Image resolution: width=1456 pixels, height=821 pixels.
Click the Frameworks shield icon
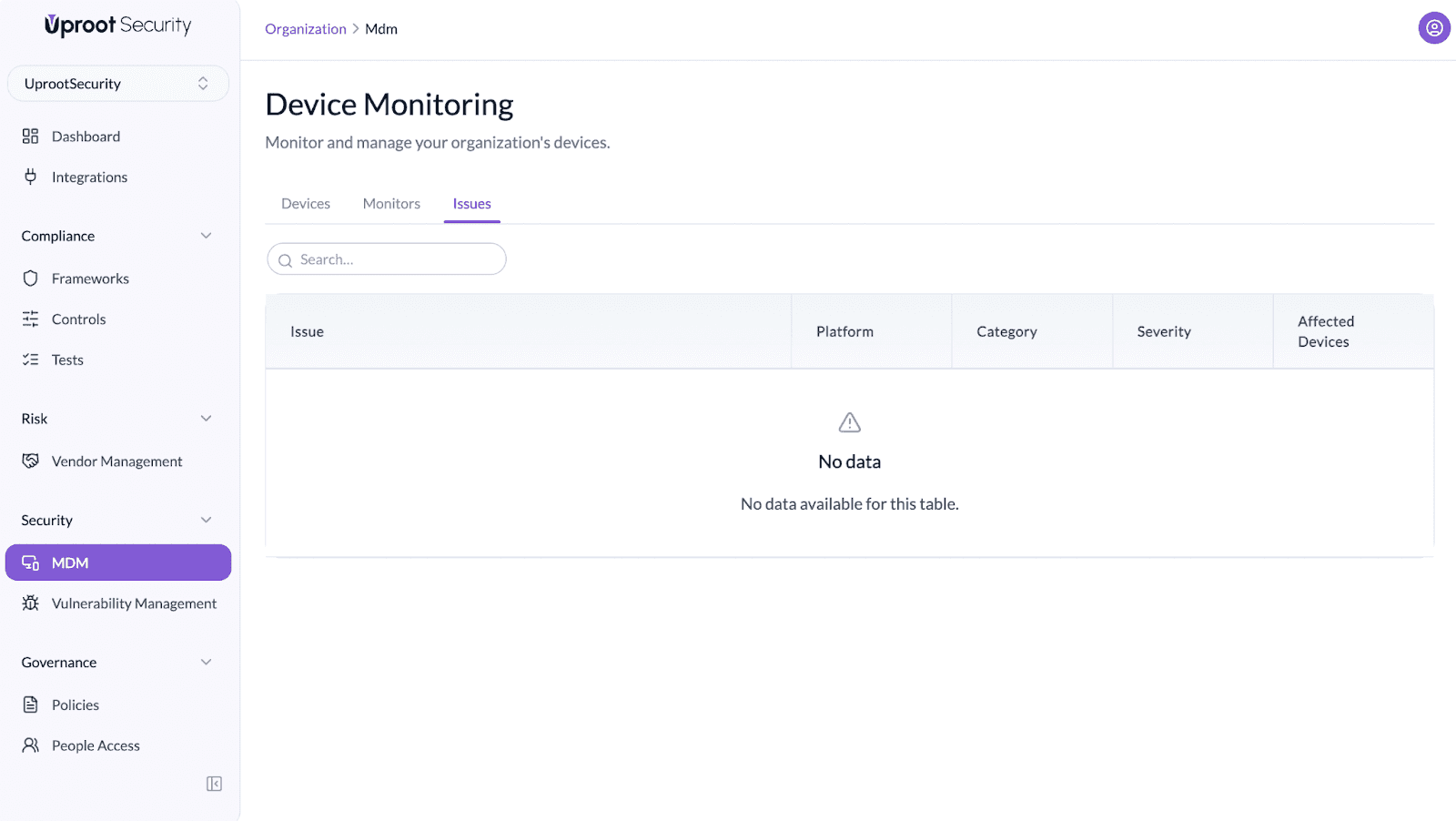(30, 279)
